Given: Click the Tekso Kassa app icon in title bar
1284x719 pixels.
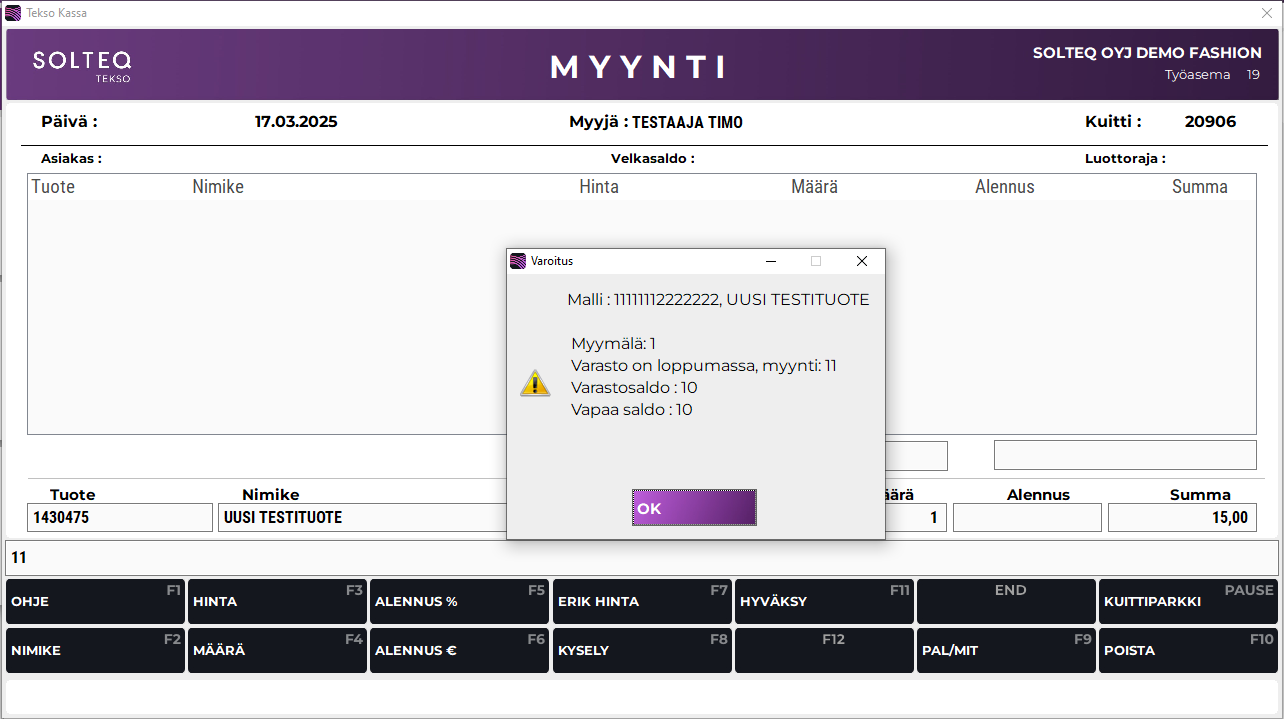Looking at the screenshot, I should (14, 13).
